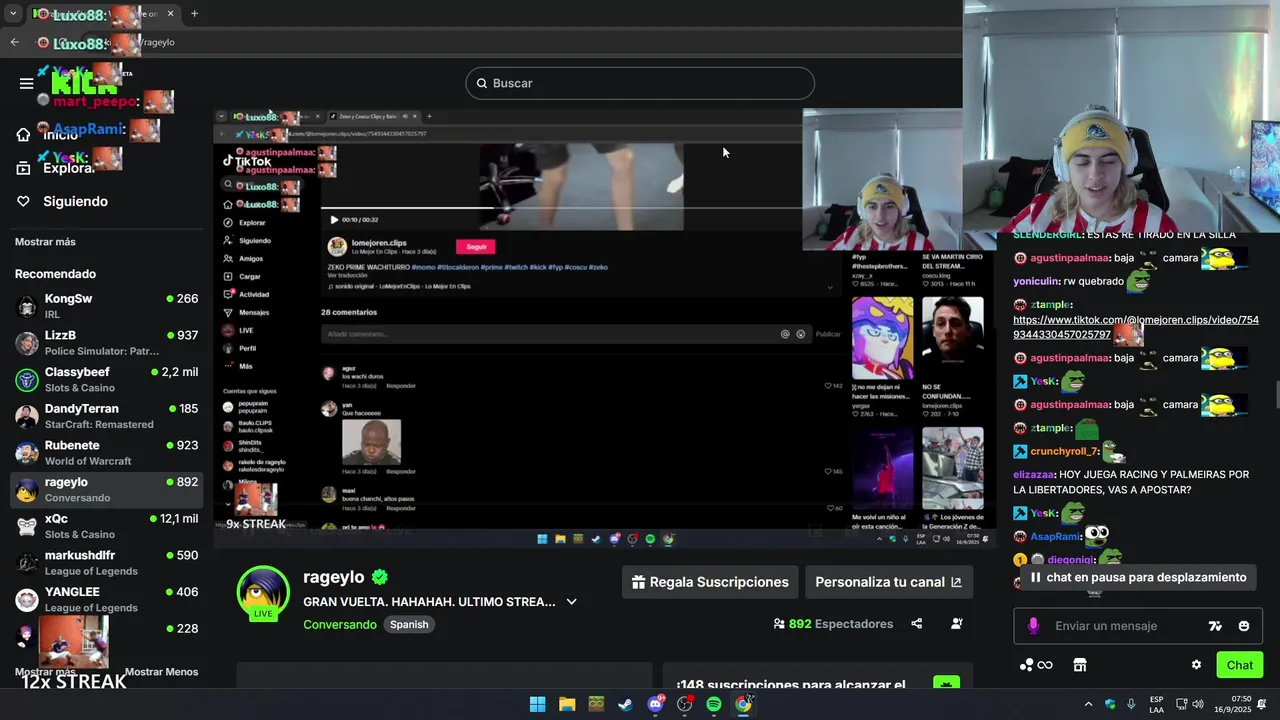Click Seguir button in streamed TikTok
Viewport: 1280px width, 720px height.
pos(476,247)
